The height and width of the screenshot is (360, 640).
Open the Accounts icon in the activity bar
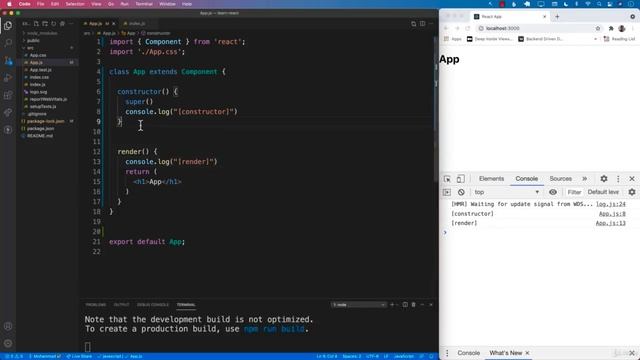[x=8, y=326]
